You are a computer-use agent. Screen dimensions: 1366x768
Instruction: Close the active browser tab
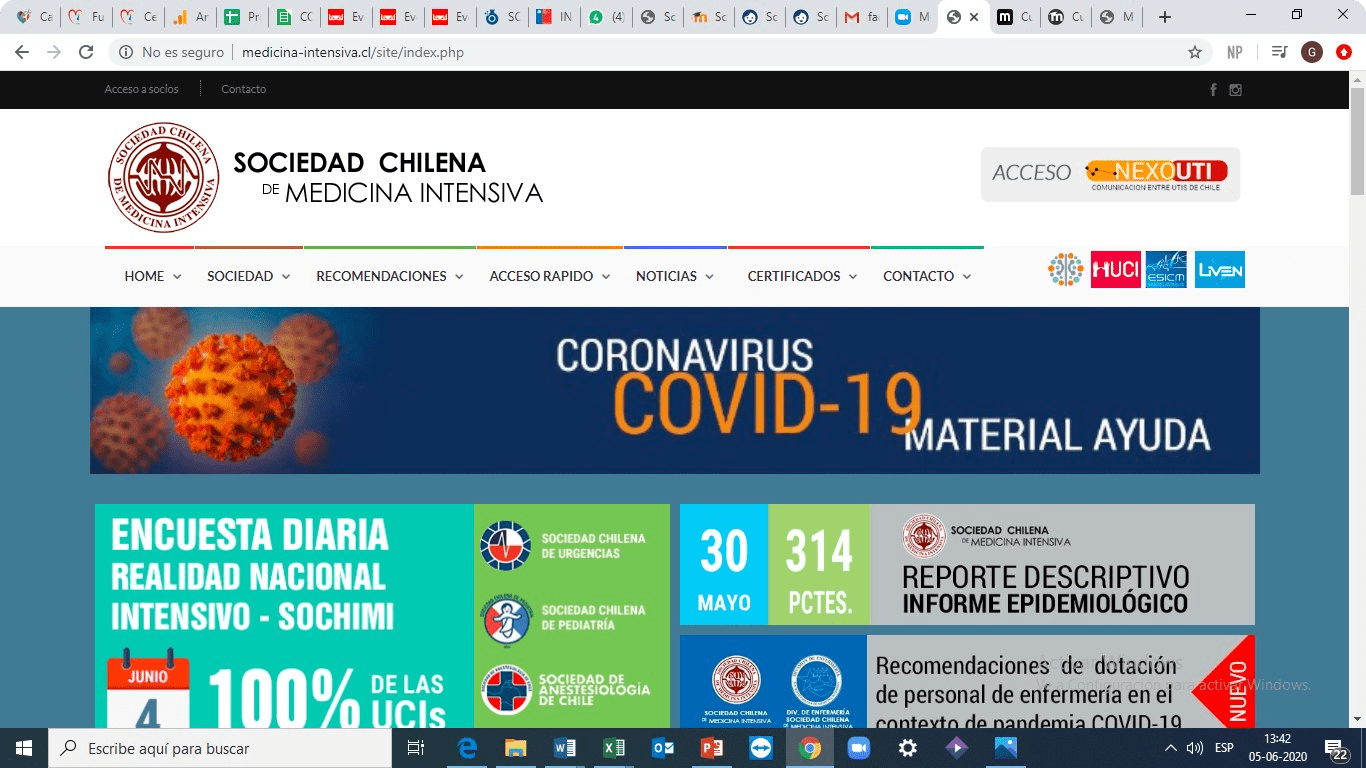click(974, 17)
